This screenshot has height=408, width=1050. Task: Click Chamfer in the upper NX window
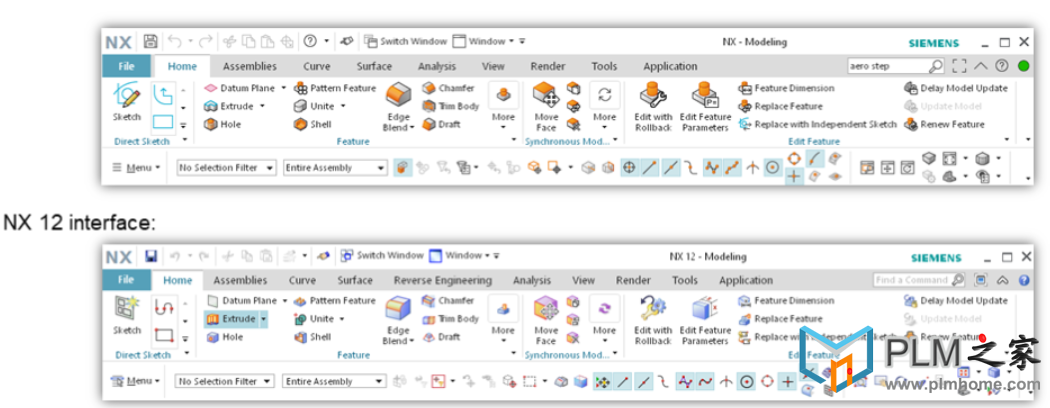(x=449, y=88)
